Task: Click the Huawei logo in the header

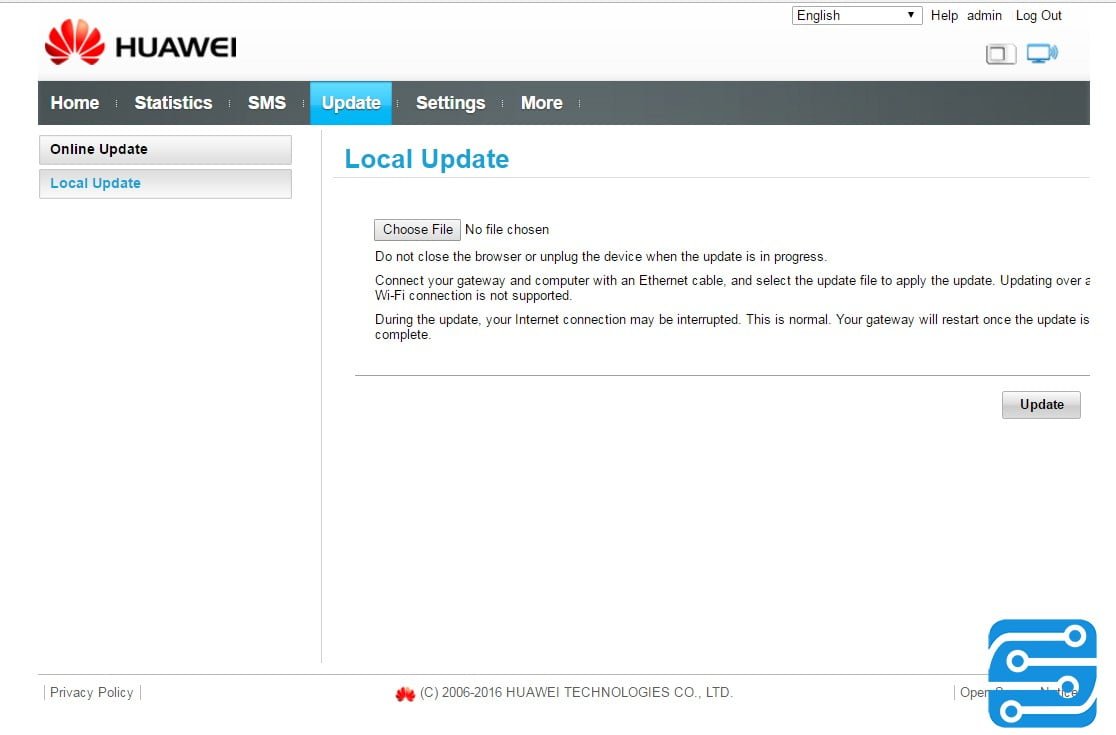Action: (x=140, y=45)
